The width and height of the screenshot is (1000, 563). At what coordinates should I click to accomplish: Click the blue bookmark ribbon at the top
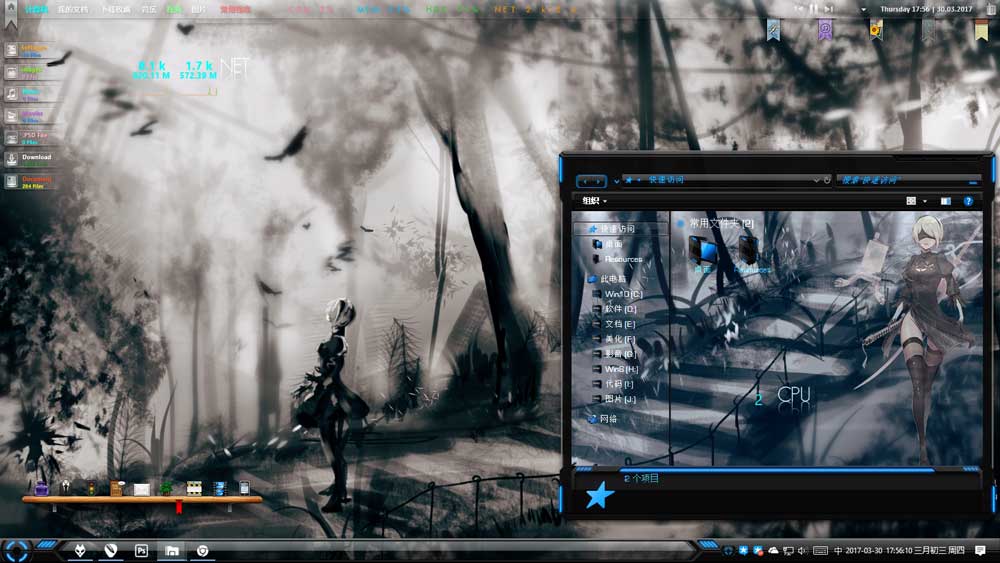click(773, 29)
